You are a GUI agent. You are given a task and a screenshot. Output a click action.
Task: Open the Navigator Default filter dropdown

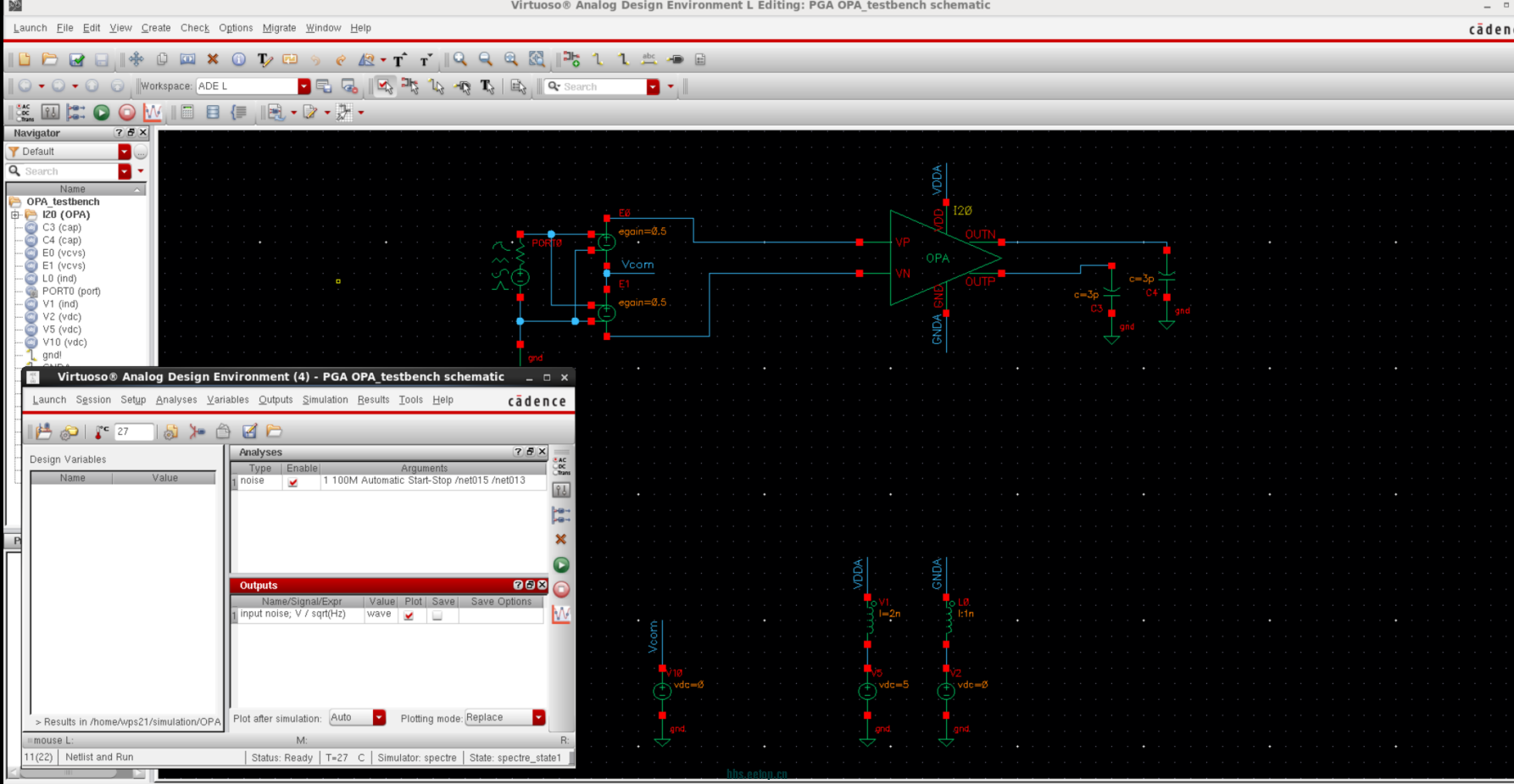[x=125, y=152]
